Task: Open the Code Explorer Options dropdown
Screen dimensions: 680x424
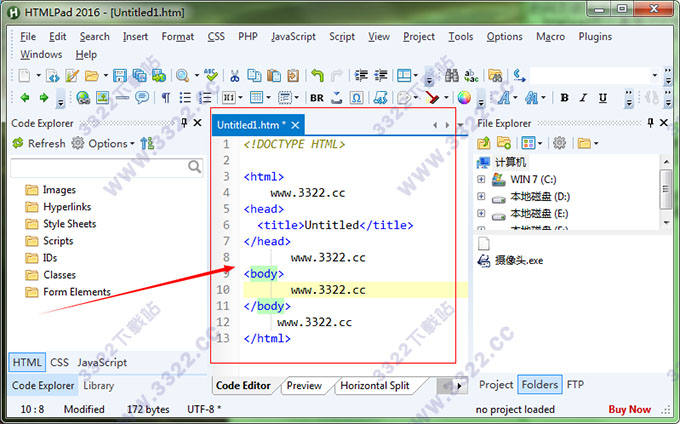Action: coord(132,144)
